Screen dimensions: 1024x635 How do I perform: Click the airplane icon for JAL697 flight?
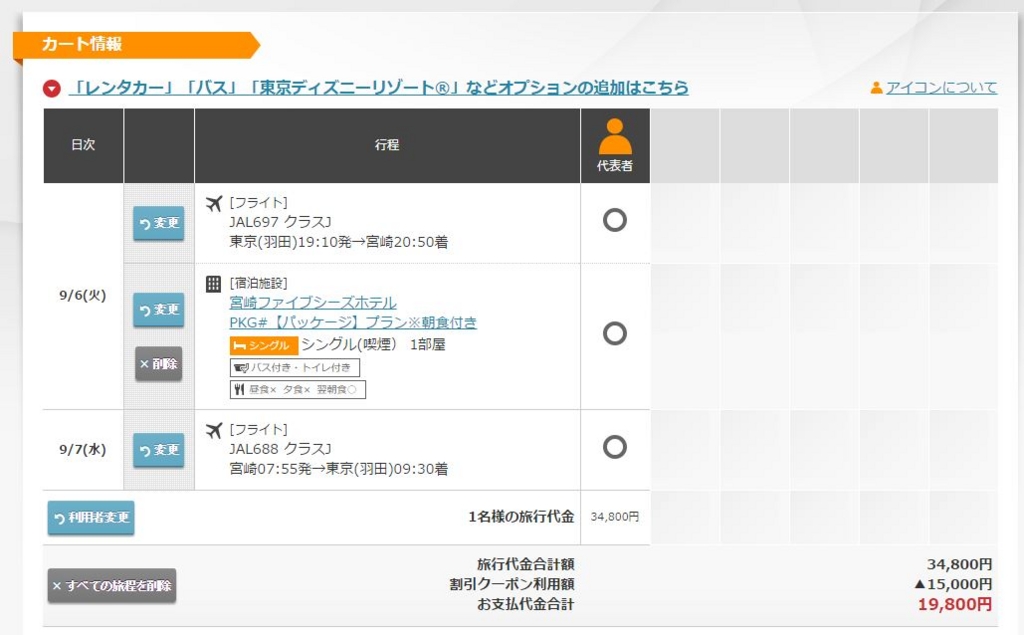[x=214, y=201]
